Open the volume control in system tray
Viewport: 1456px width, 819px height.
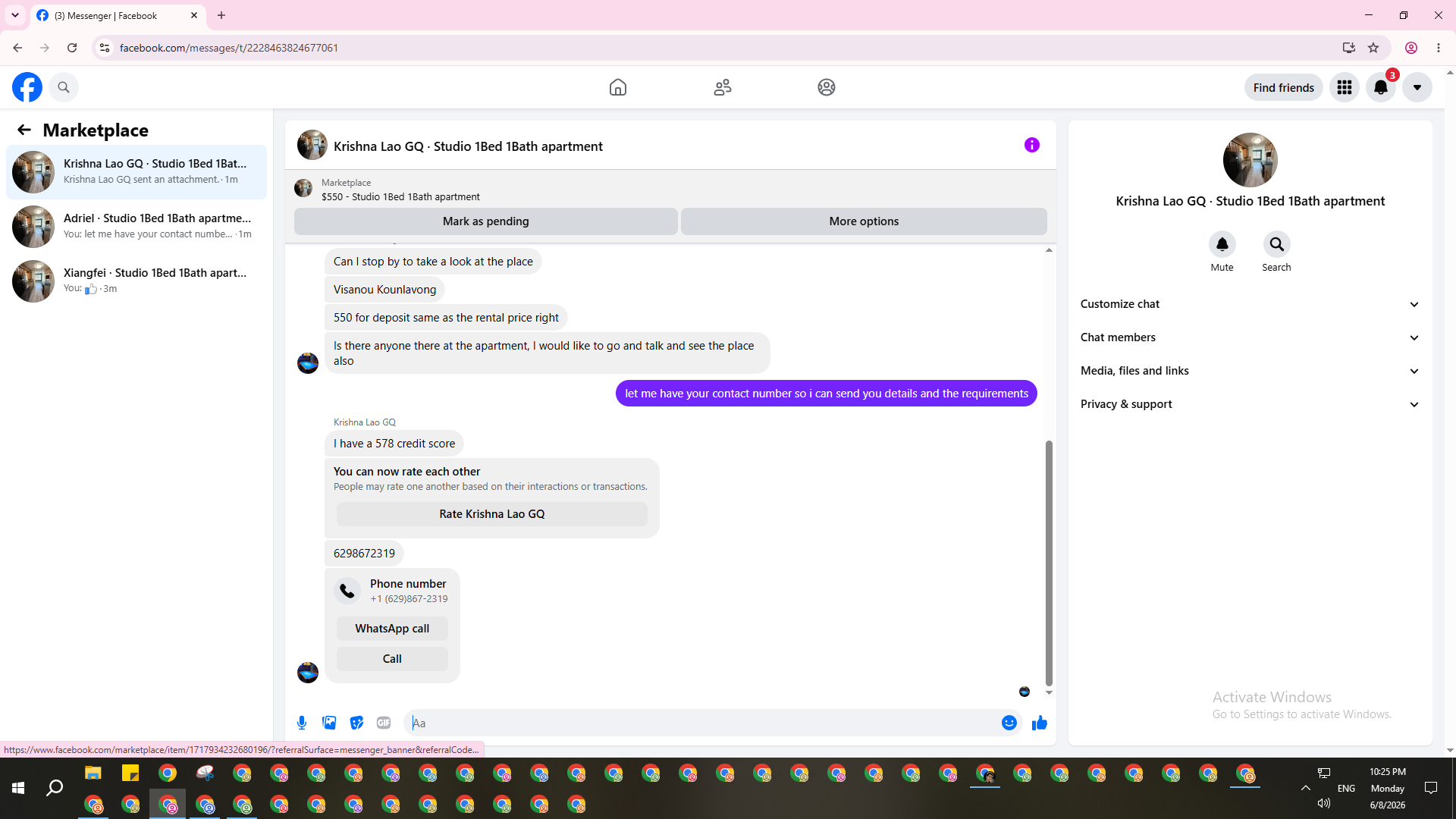[1324, 803]
